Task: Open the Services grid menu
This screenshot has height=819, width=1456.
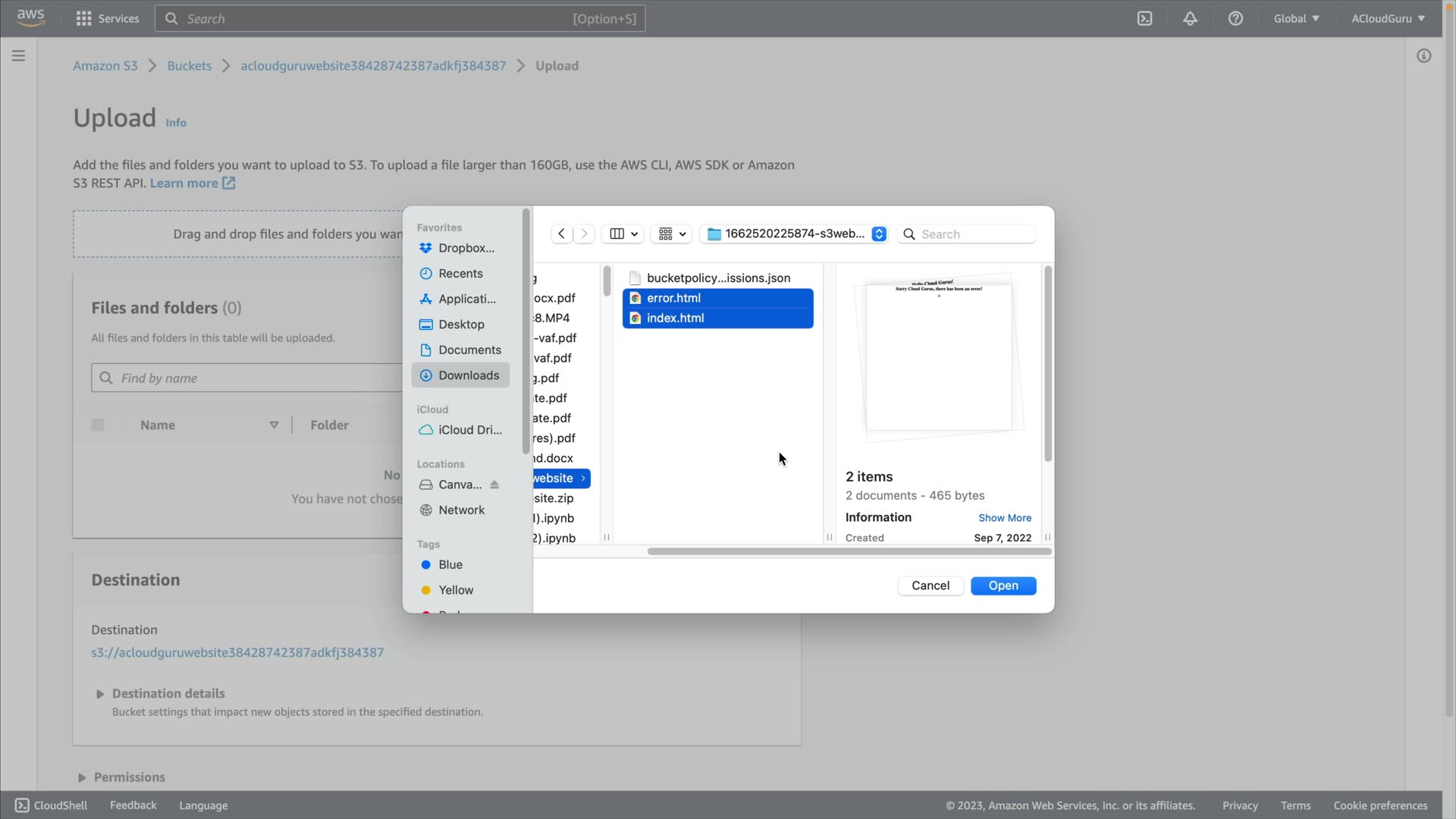Action: pos(107,19)
